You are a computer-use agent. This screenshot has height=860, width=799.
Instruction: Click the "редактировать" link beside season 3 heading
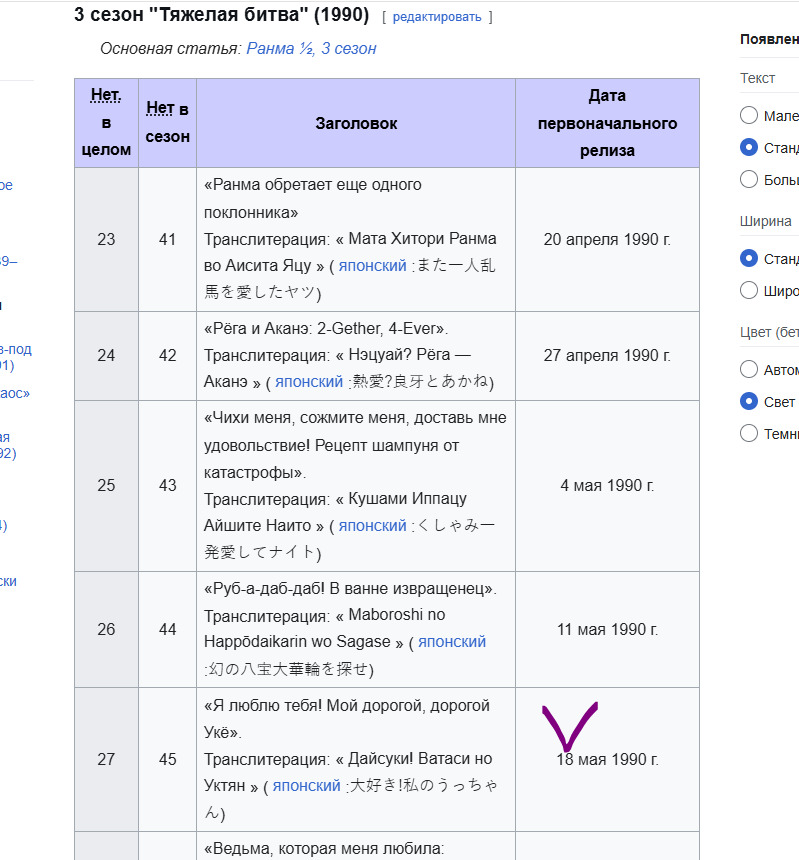pyautogui.click(x=437, y=17)
